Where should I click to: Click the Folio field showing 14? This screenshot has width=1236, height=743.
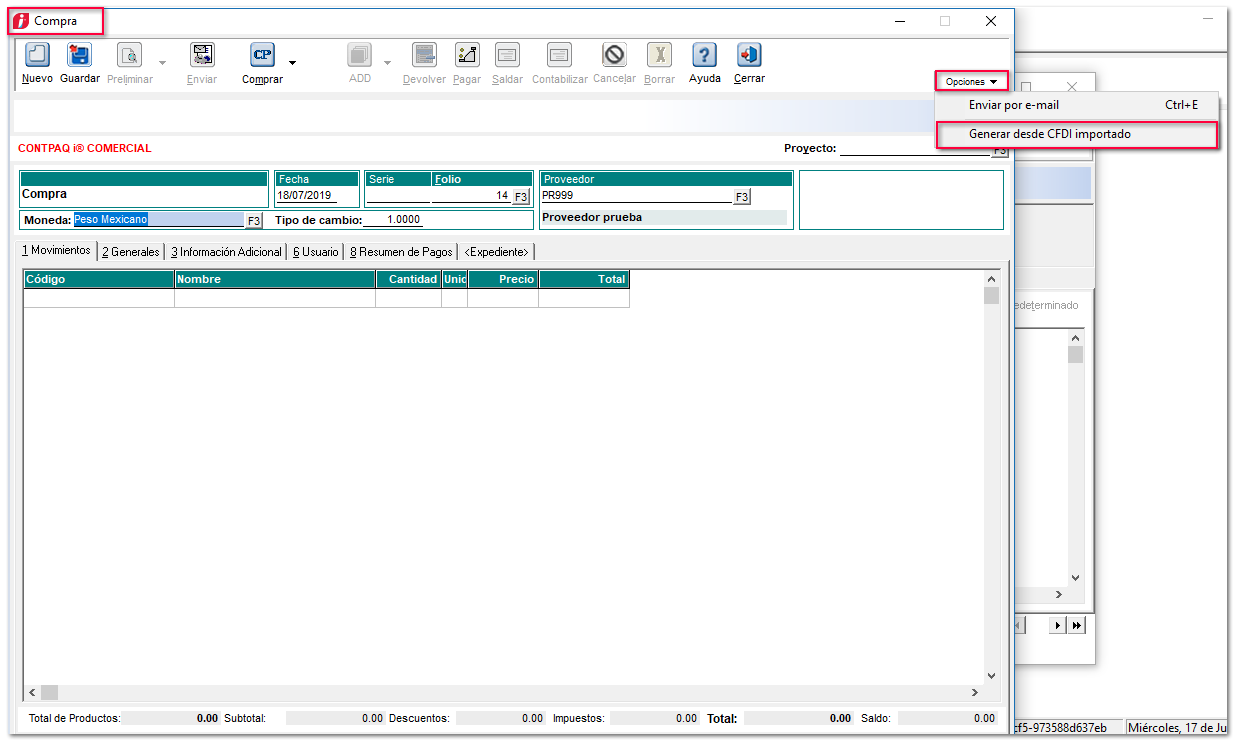point(471,196)
